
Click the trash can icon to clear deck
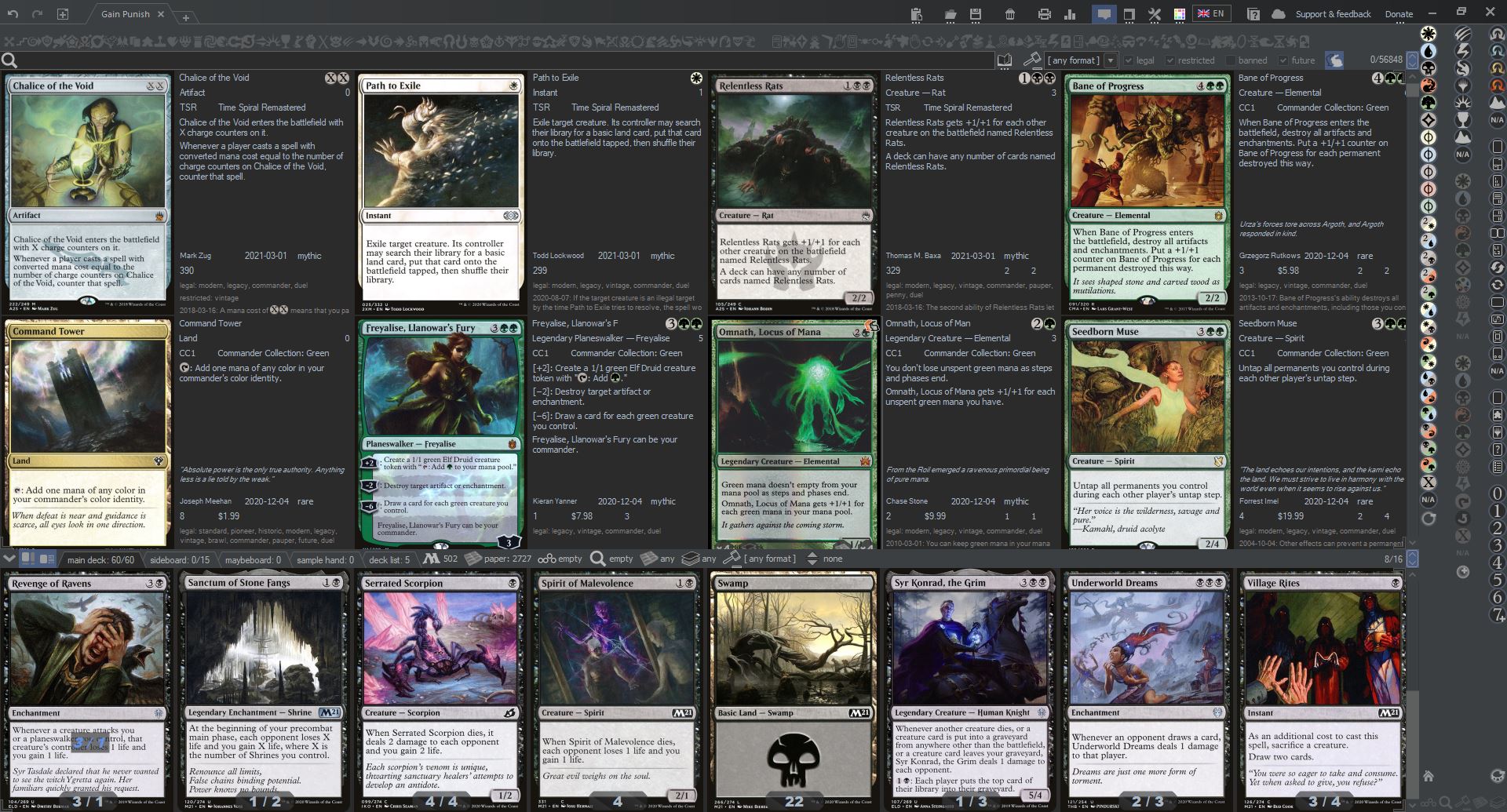[1010, 14]
